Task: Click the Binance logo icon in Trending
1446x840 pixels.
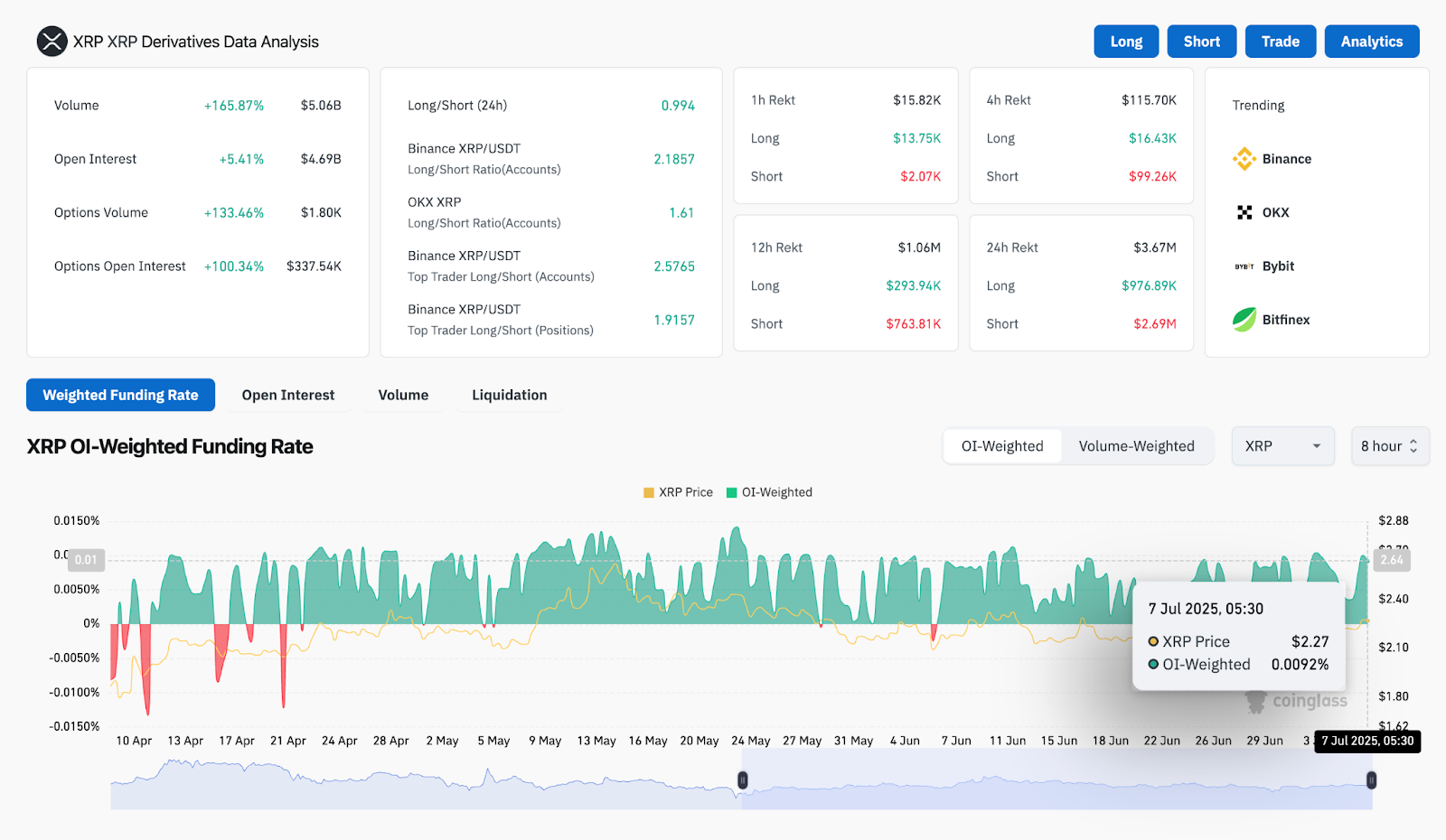Action: pyautogui.click(x=1244, y=159)
